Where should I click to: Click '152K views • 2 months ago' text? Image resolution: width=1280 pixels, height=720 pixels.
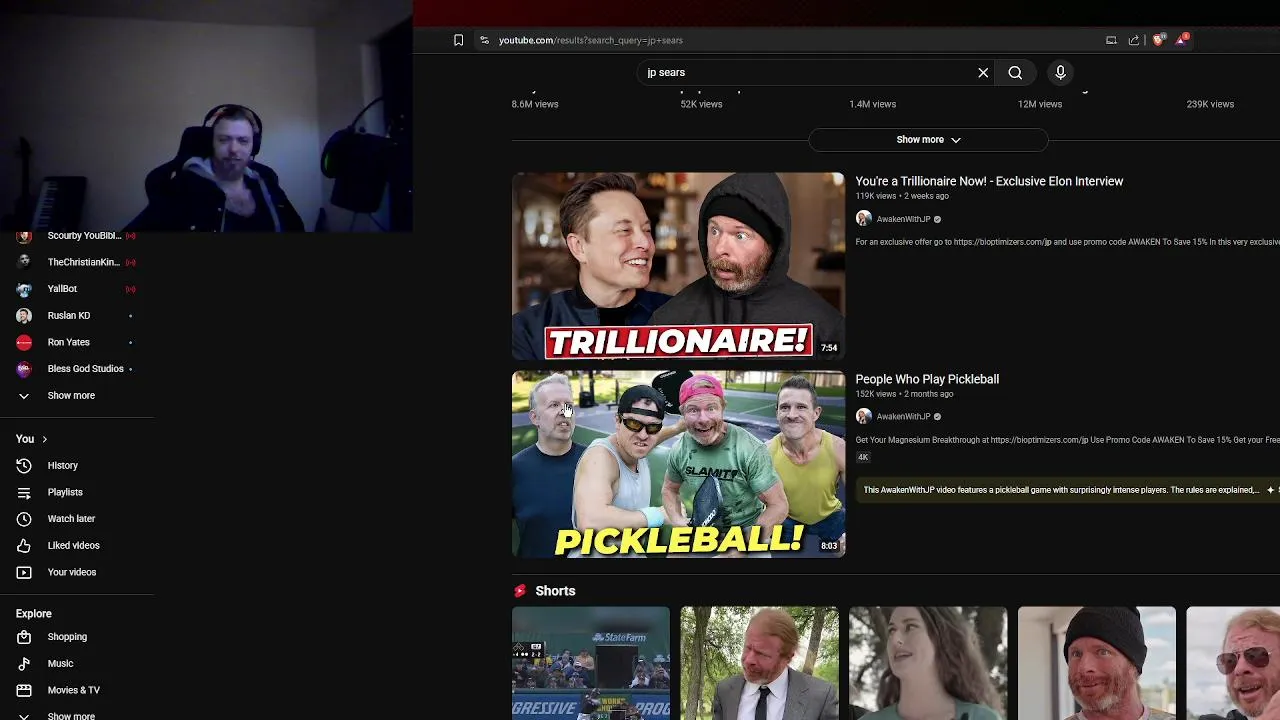point(904,394)
